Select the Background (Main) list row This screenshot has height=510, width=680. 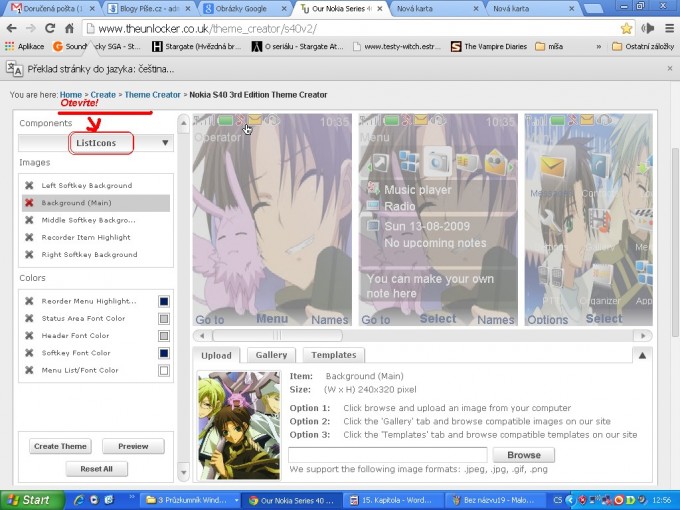pyautogui.click(x=96, y=203)
